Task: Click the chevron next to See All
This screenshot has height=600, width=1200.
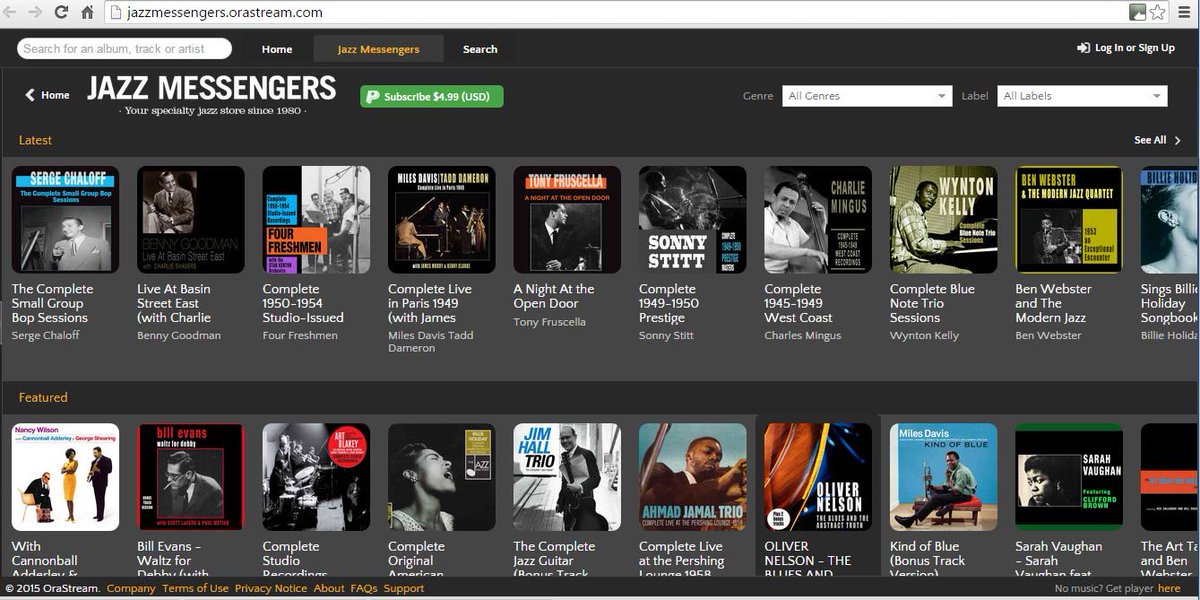Action: 1178,141
